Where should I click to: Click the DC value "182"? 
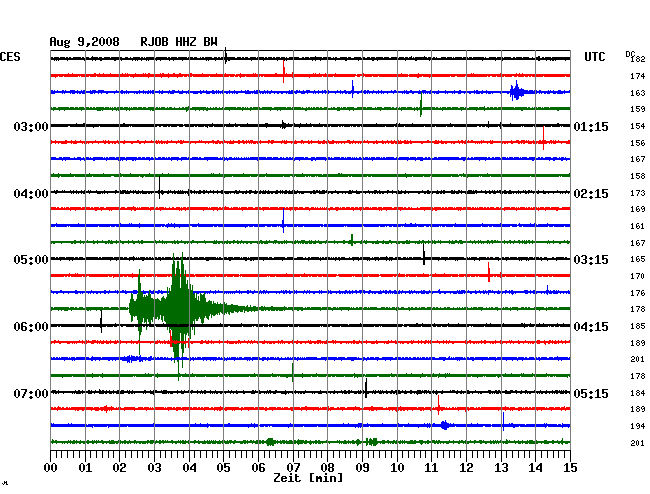pos(638,59)
